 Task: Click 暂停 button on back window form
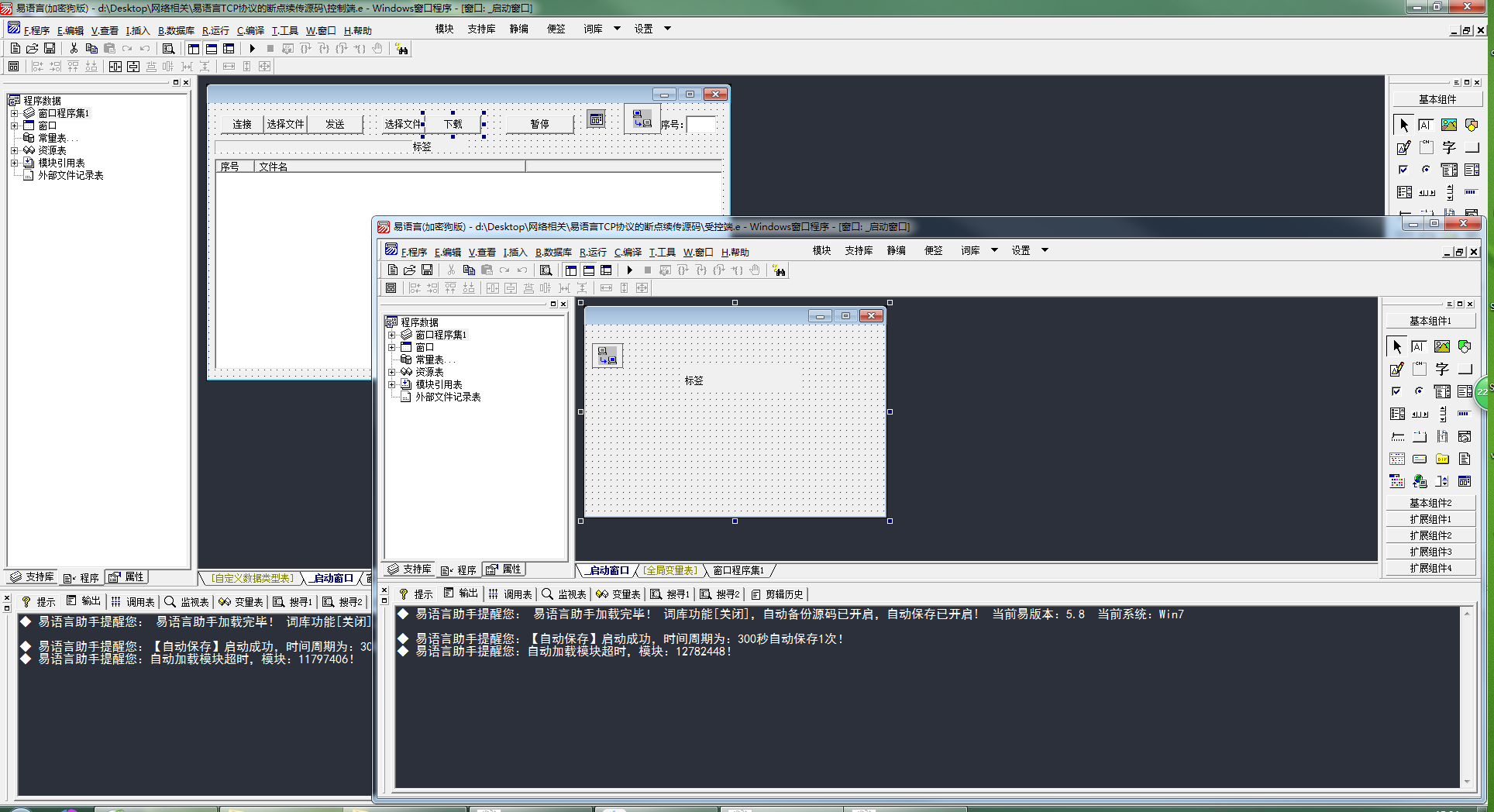point(539,124)
